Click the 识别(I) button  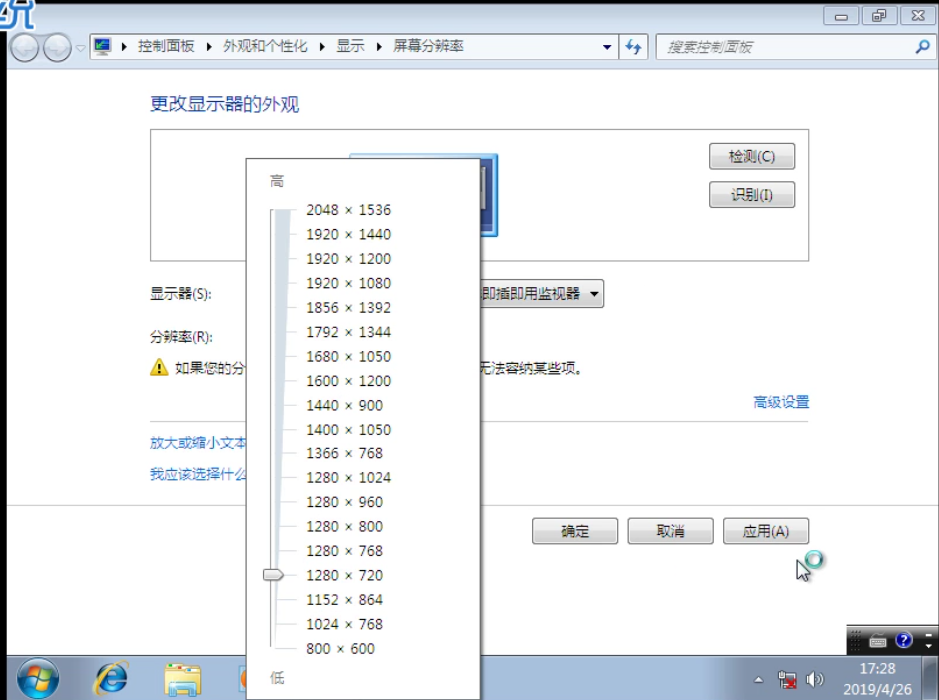(x=752, y=195)
